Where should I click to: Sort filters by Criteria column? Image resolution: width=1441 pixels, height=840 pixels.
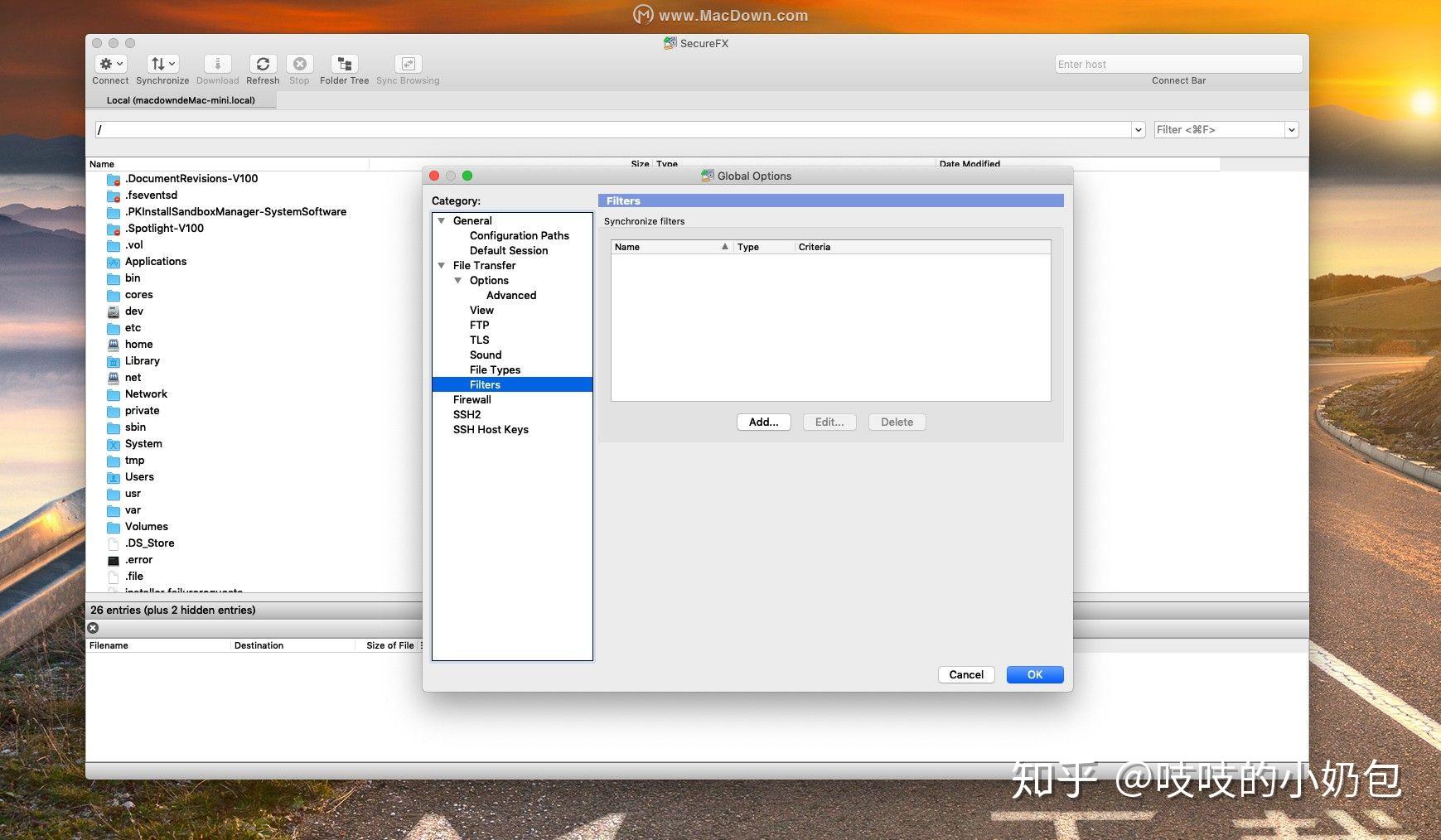(923, 247)
